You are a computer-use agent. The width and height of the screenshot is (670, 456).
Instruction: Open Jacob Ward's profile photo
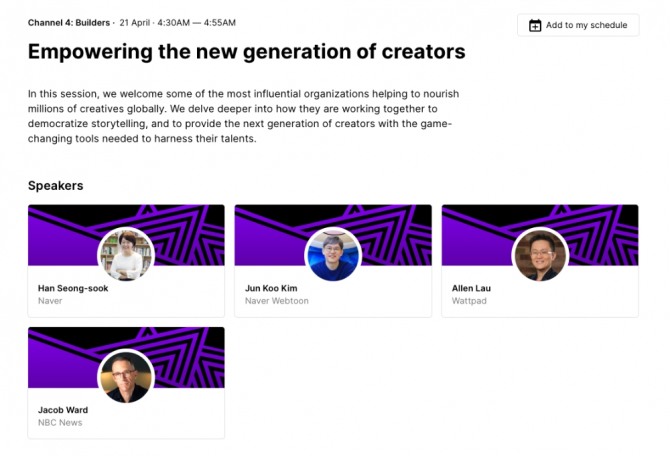pos(126,377)
